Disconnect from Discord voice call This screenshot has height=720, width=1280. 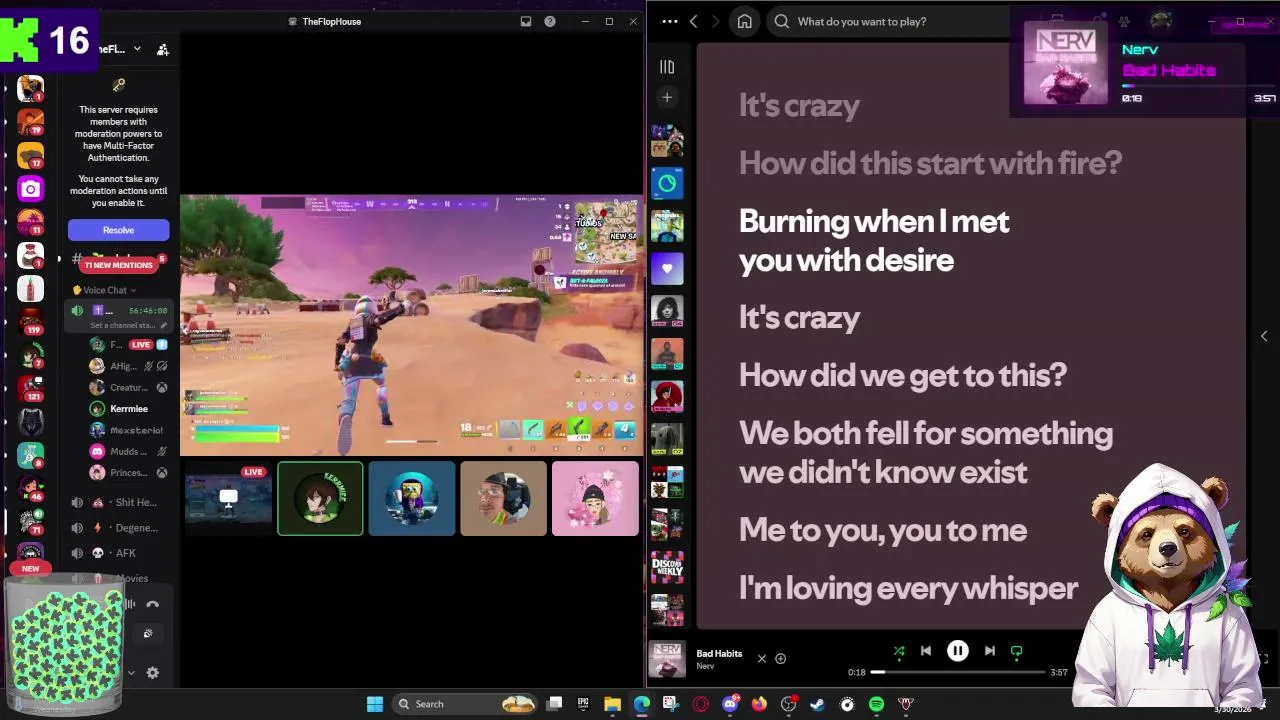pyautogui.click(x=152, y=605)
